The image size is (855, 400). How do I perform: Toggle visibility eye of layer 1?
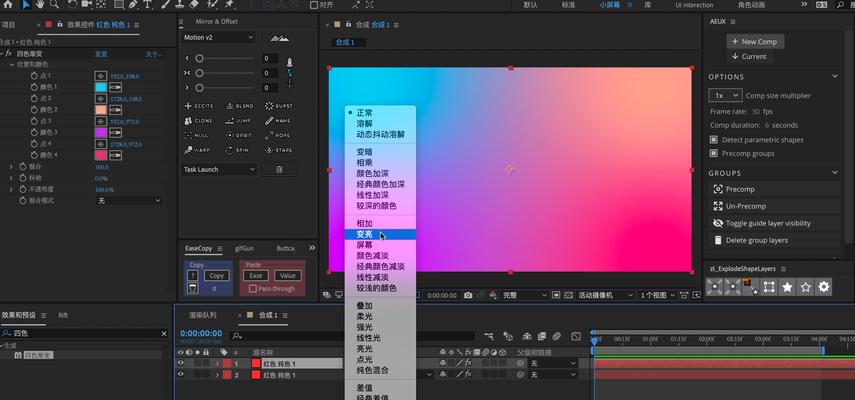(x=180, y=363)
